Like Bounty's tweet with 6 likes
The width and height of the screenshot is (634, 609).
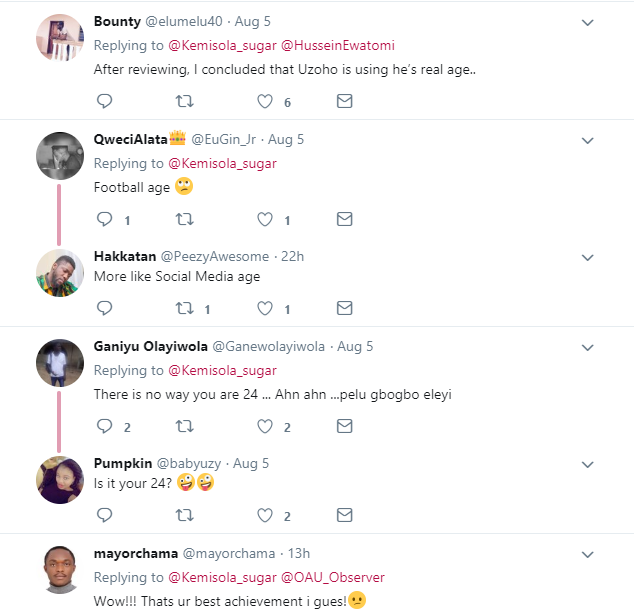[x=265, y=101]
